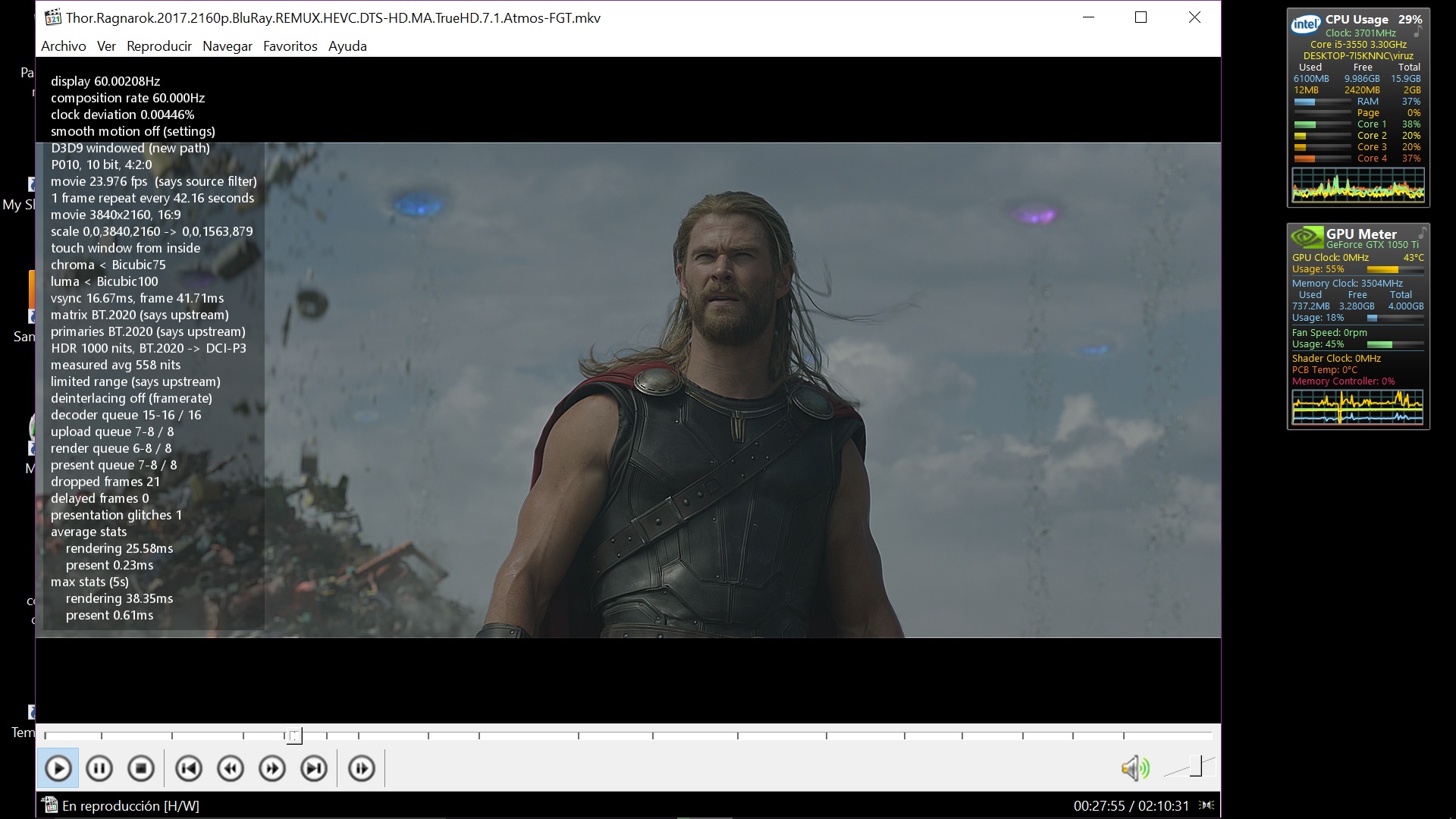This screenshot has width=1456, height=819.
Task: Click the GeForce GTX 1050 Ti label
Action: pyautogui.click(x=1373, y=245)
